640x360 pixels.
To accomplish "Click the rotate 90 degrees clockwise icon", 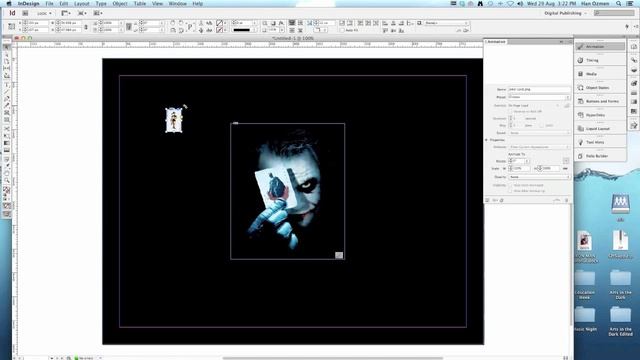I will pos(173,23).
